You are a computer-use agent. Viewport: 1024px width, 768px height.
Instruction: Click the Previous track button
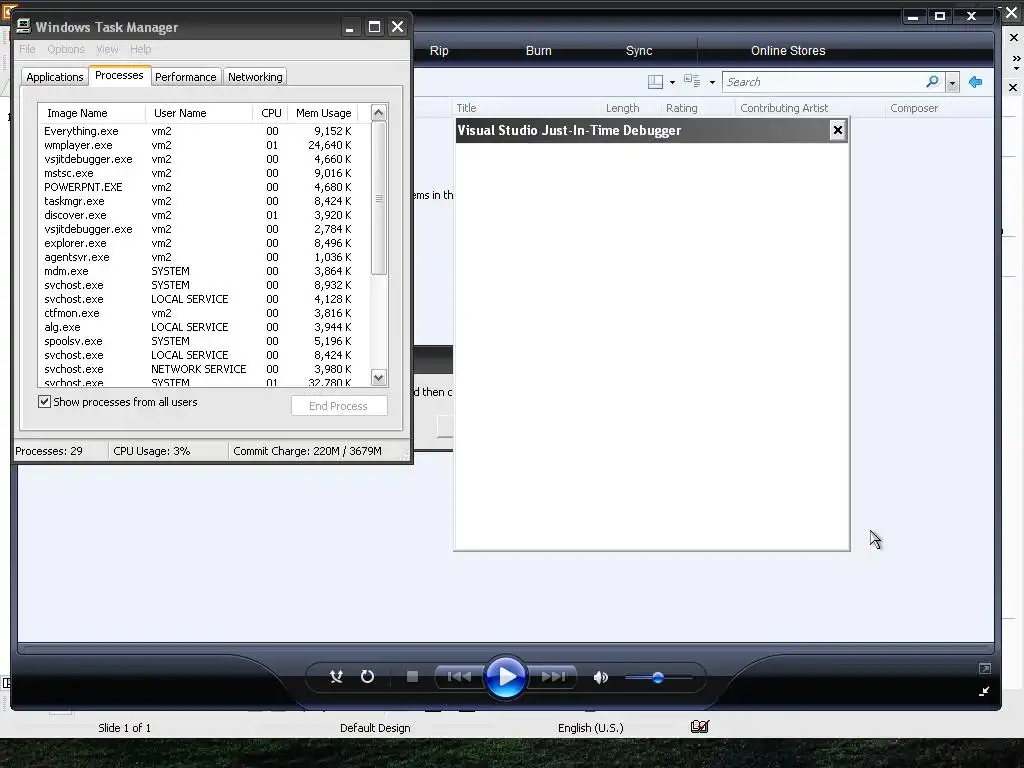pos(459,677)
